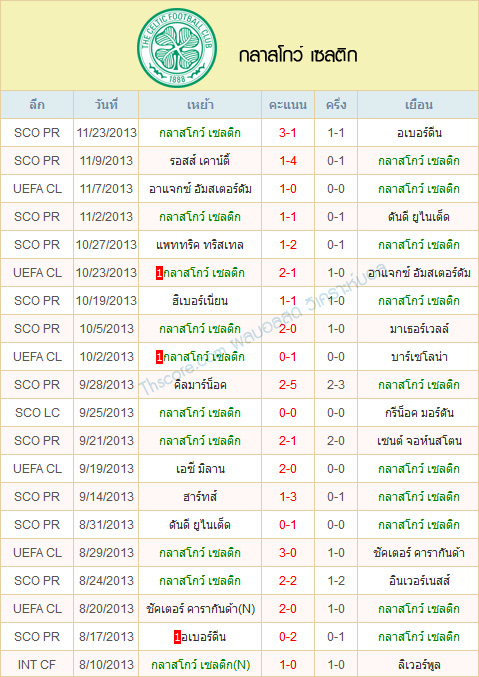Click the 2-5 score in the 9/28/2013 row

(x=288, y=385)
